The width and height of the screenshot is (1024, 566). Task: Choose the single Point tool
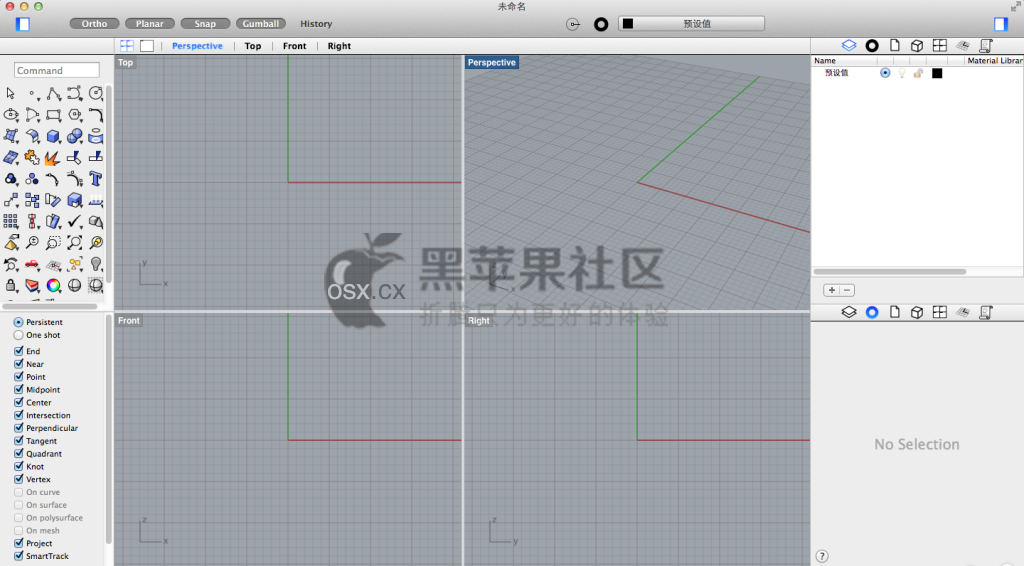point(32,93)
